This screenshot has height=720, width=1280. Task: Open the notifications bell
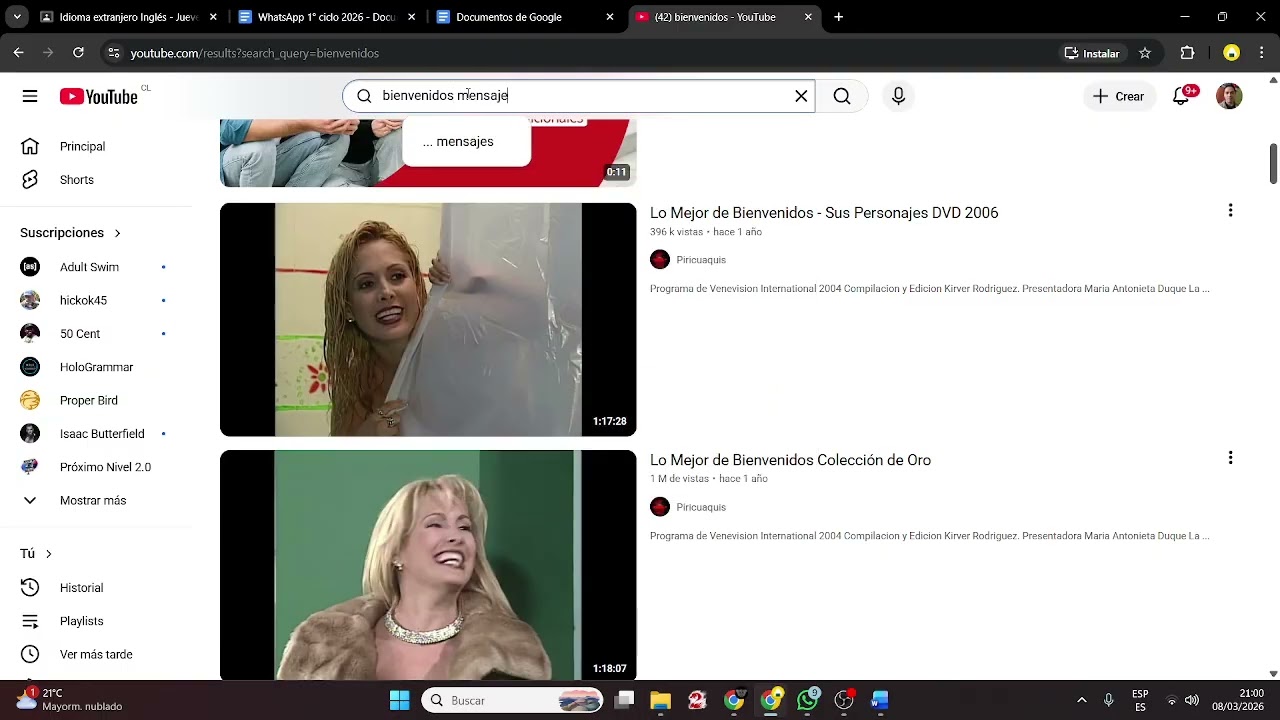[1181, 96]
